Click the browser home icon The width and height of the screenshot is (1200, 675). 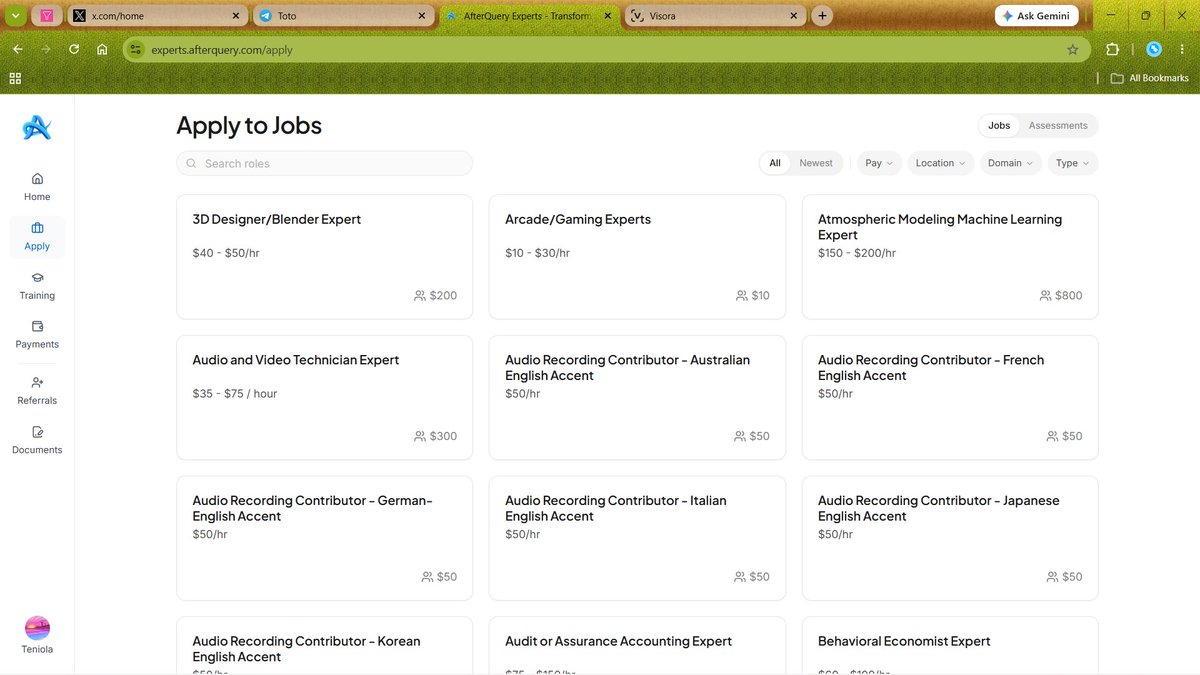(102, 49)
